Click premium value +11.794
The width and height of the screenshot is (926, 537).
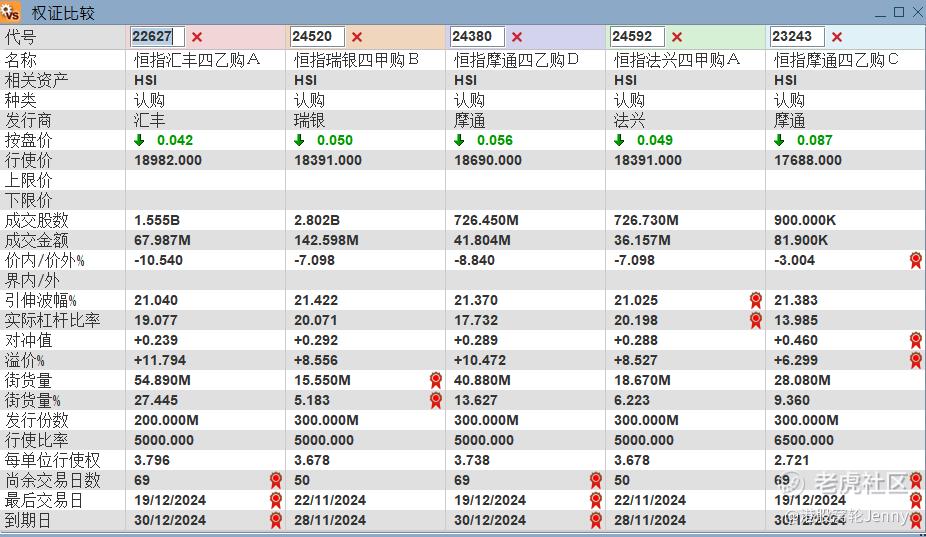160,360
